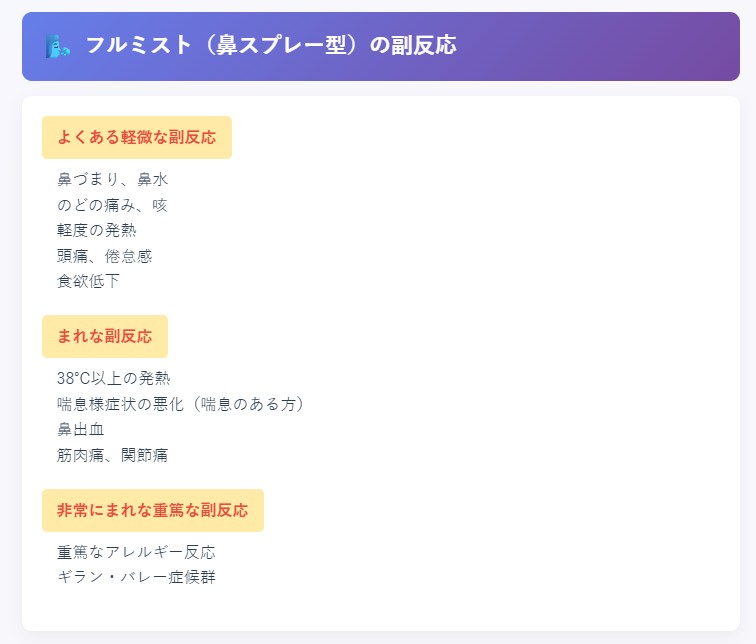
Task: Click the フルミスト（鼻スプレー型）の副反応 header title
Action: point(271,45)
